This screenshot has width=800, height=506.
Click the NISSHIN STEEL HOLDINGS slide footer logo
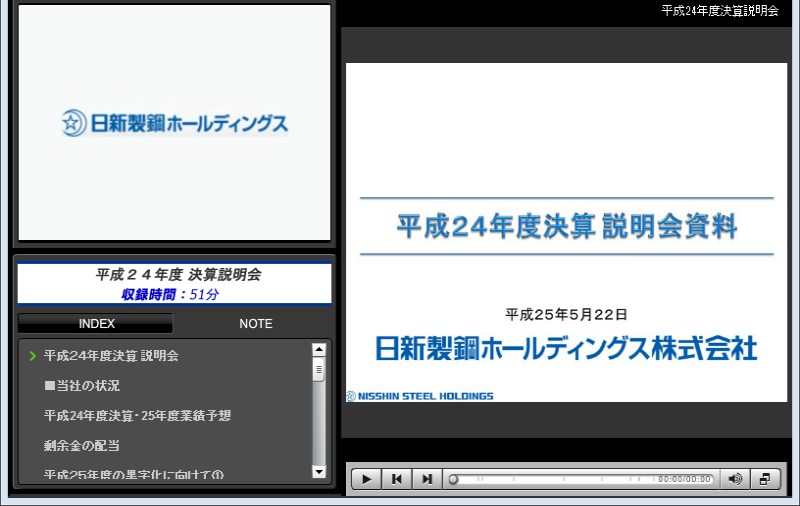[x=420, y=396]
